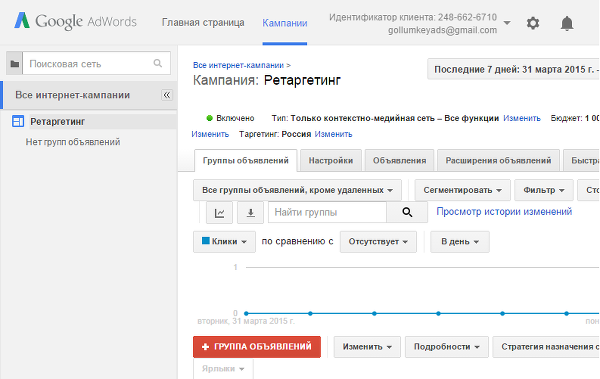The image size is (600, 379).
Task: Go to Главная страница
Action: click(x=203, y=23)
